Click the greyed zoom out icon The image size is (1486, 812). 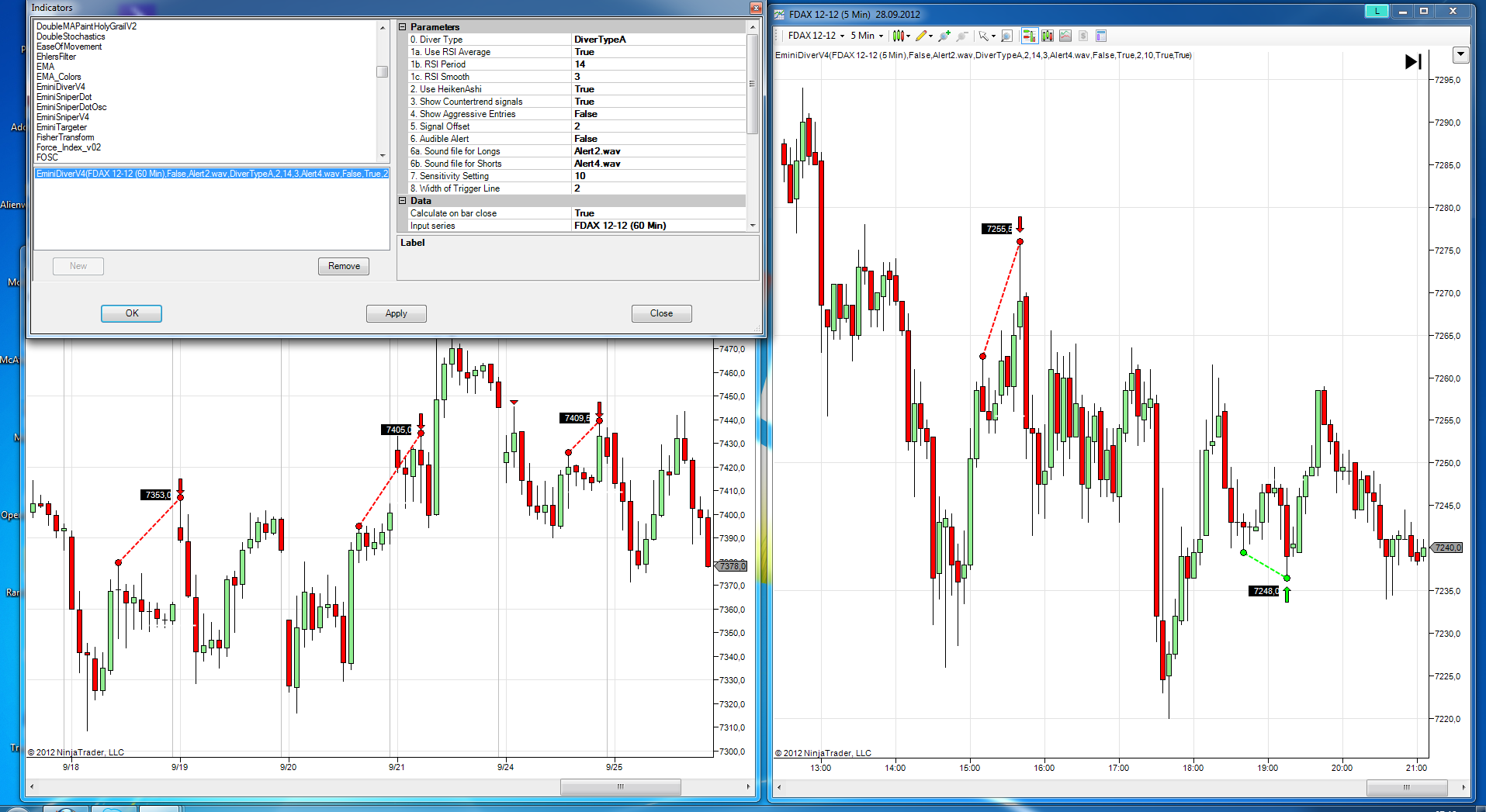point(962,36)
